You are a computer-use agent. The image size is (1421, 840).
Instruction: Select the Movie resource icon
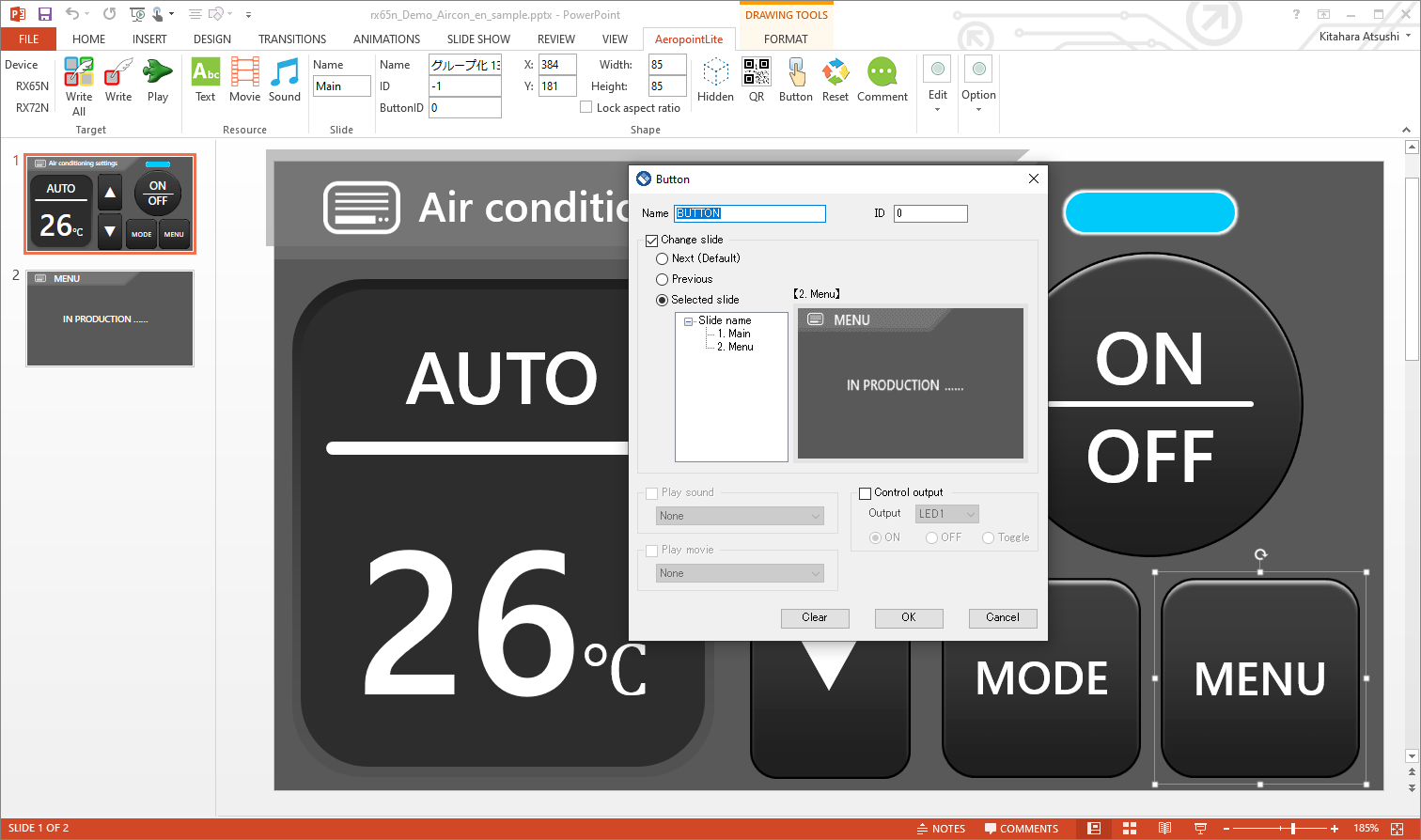pos(244,73)
